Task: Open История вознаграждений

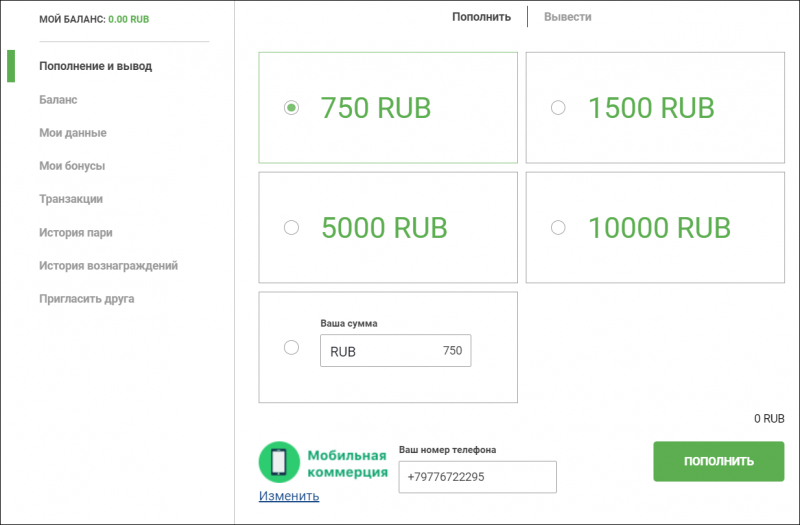Action: (108, 266)
